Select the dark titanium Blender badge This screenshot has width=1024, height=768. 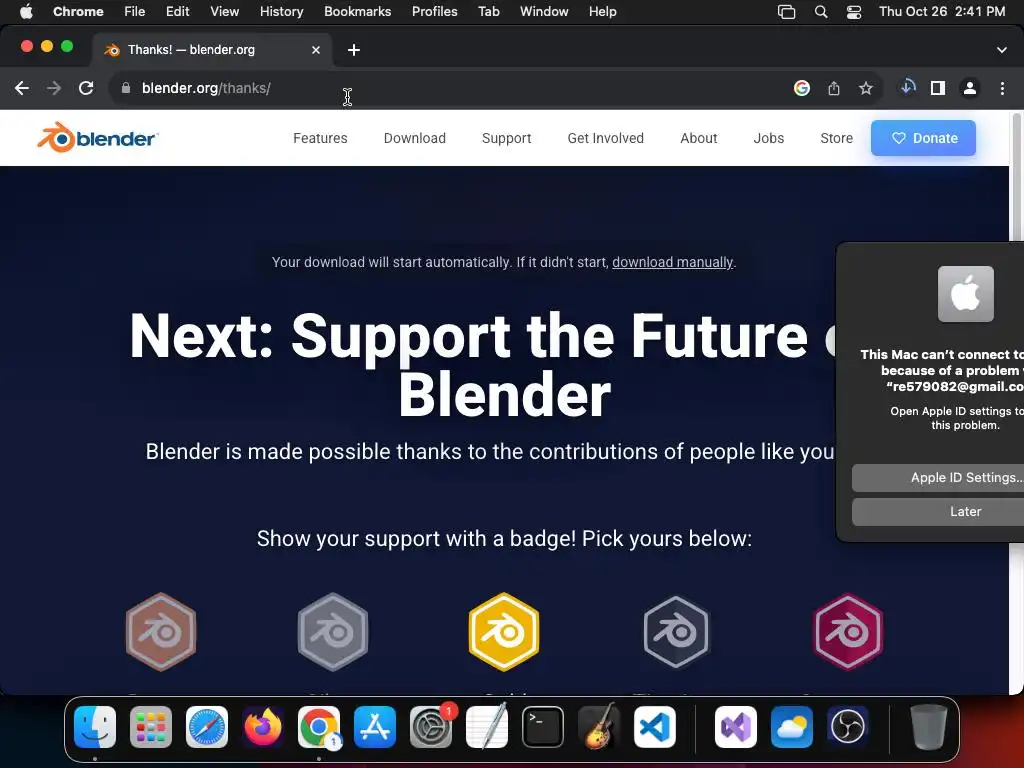(676, 632)
